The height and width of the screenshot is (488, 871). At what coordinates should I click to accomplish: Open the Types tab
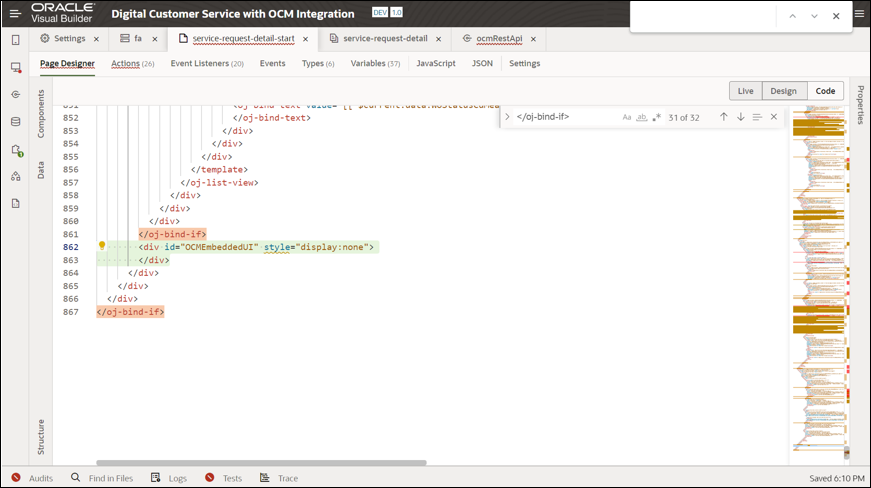coord(318,63)
